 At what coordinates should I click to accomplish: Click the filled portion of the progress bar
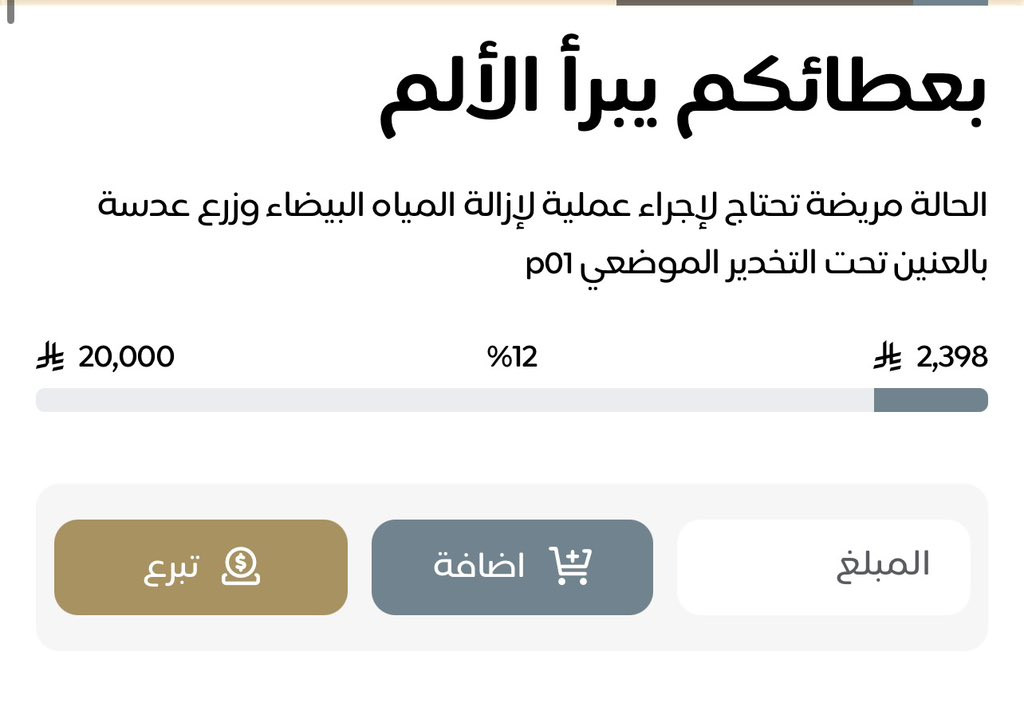click(931, 400)
